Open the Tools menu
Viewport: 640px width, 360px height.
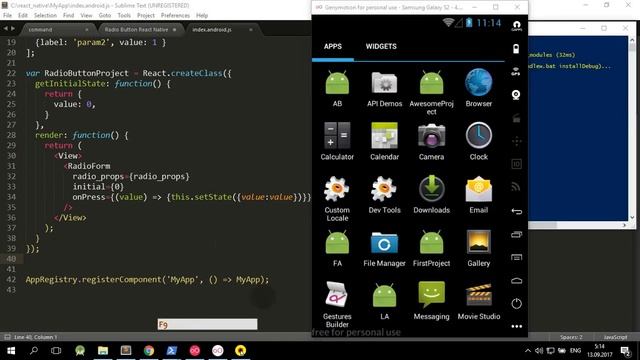coord(124,15)
